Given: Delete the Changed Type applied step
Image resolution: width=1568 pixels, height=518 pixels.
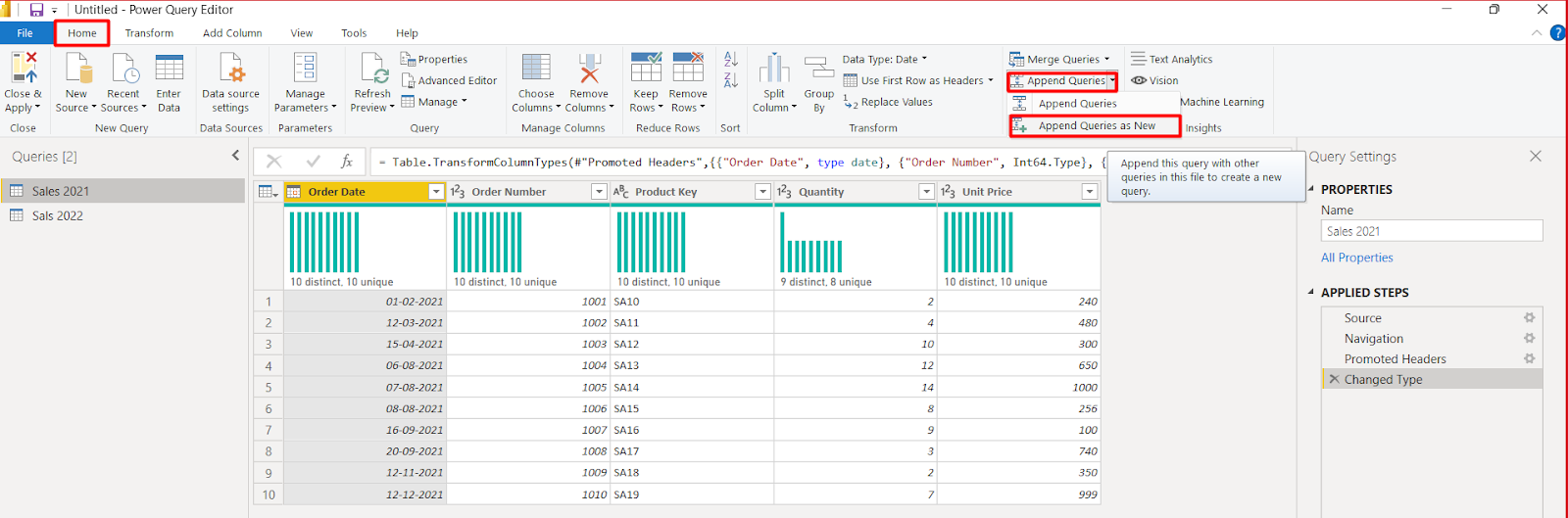Looking at the screenshot, I should 1334,380.
